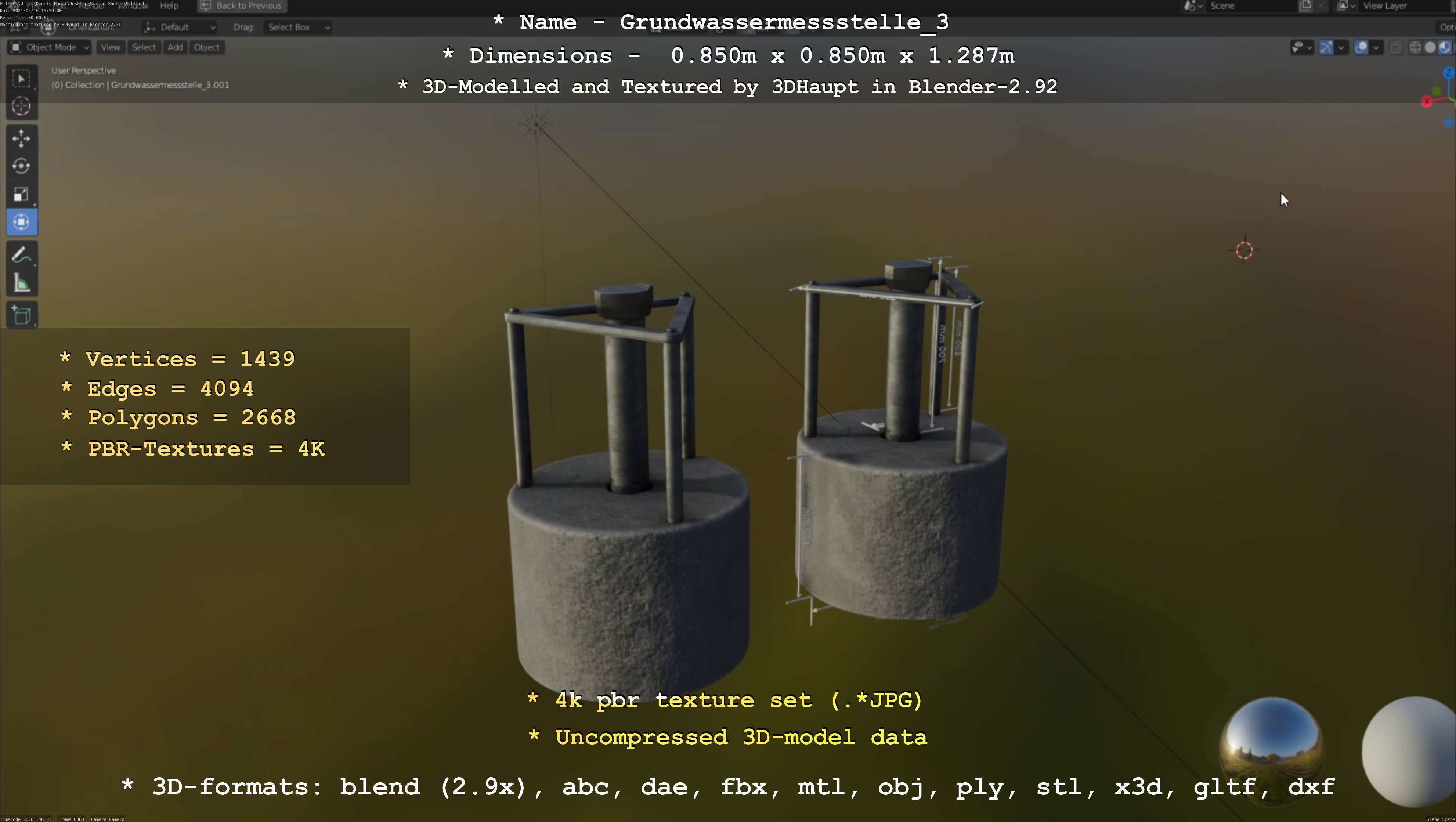Click the '3D-formats: blend (2.9x)...' line

pos(728,787)
